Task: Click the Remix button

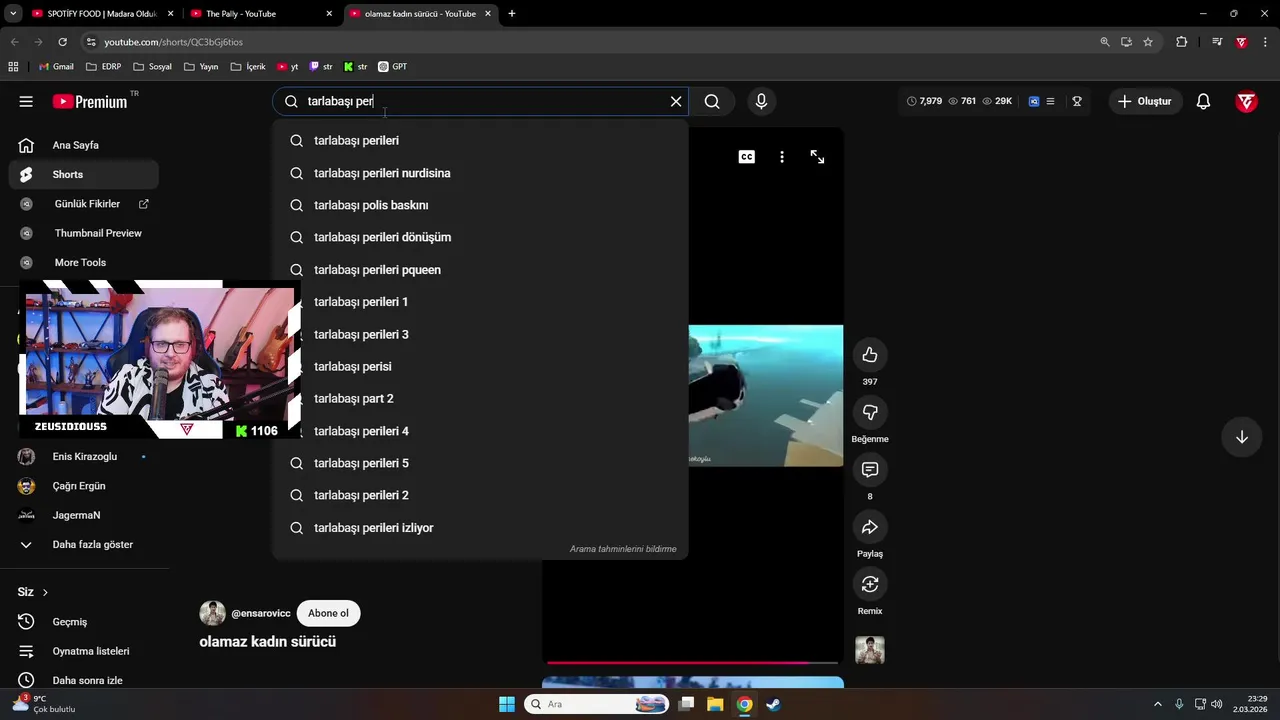Action: click(870, 584)
